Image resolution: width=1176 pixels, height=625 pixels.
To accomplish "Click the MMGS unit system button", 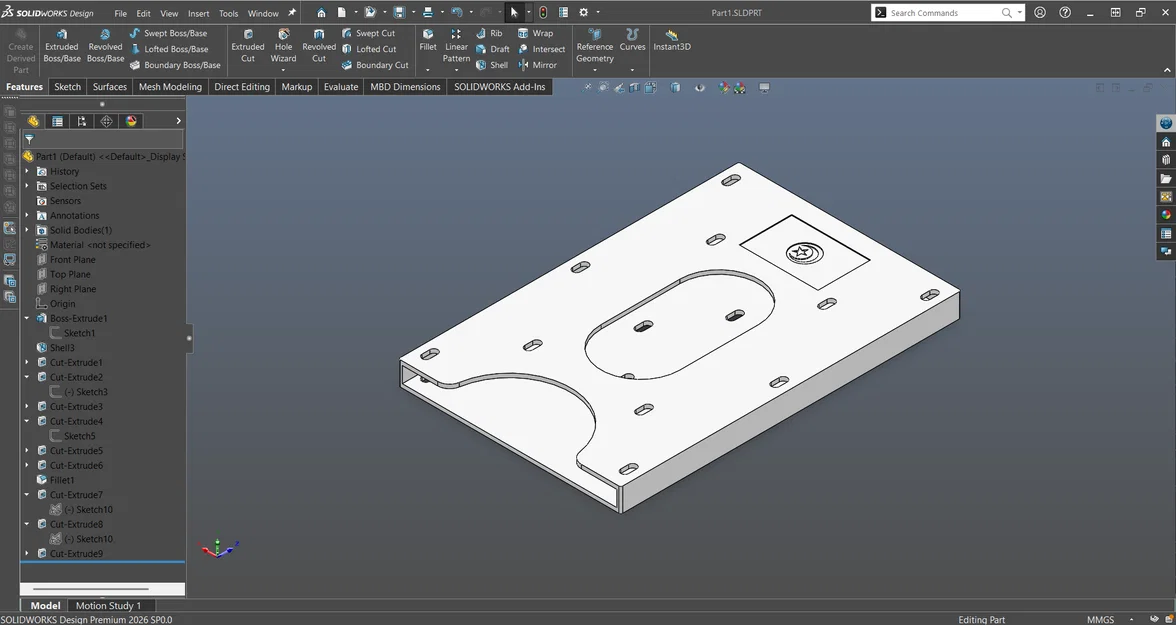I will coord(1100,619).
